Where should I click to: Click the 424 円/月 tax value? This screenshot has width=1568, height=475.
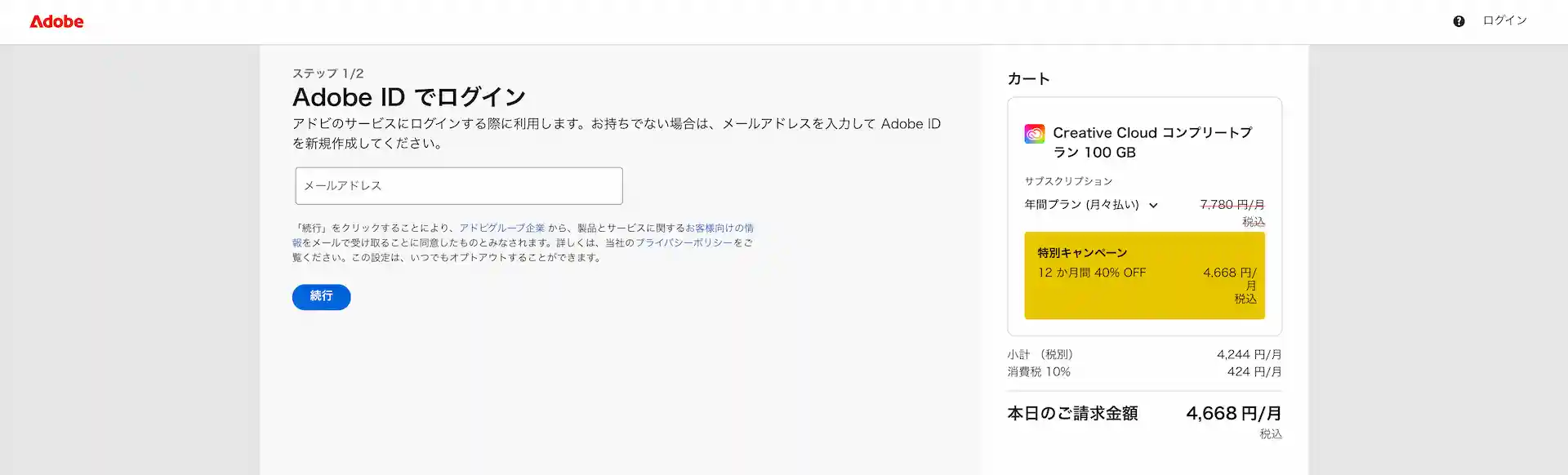coord(1254,371)
